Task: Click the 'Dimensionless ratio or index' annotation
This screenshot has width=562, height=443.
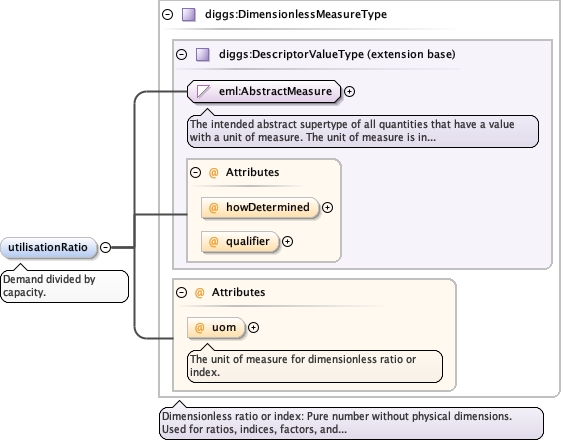Action: pyautogui.click(x=351, y=423)
